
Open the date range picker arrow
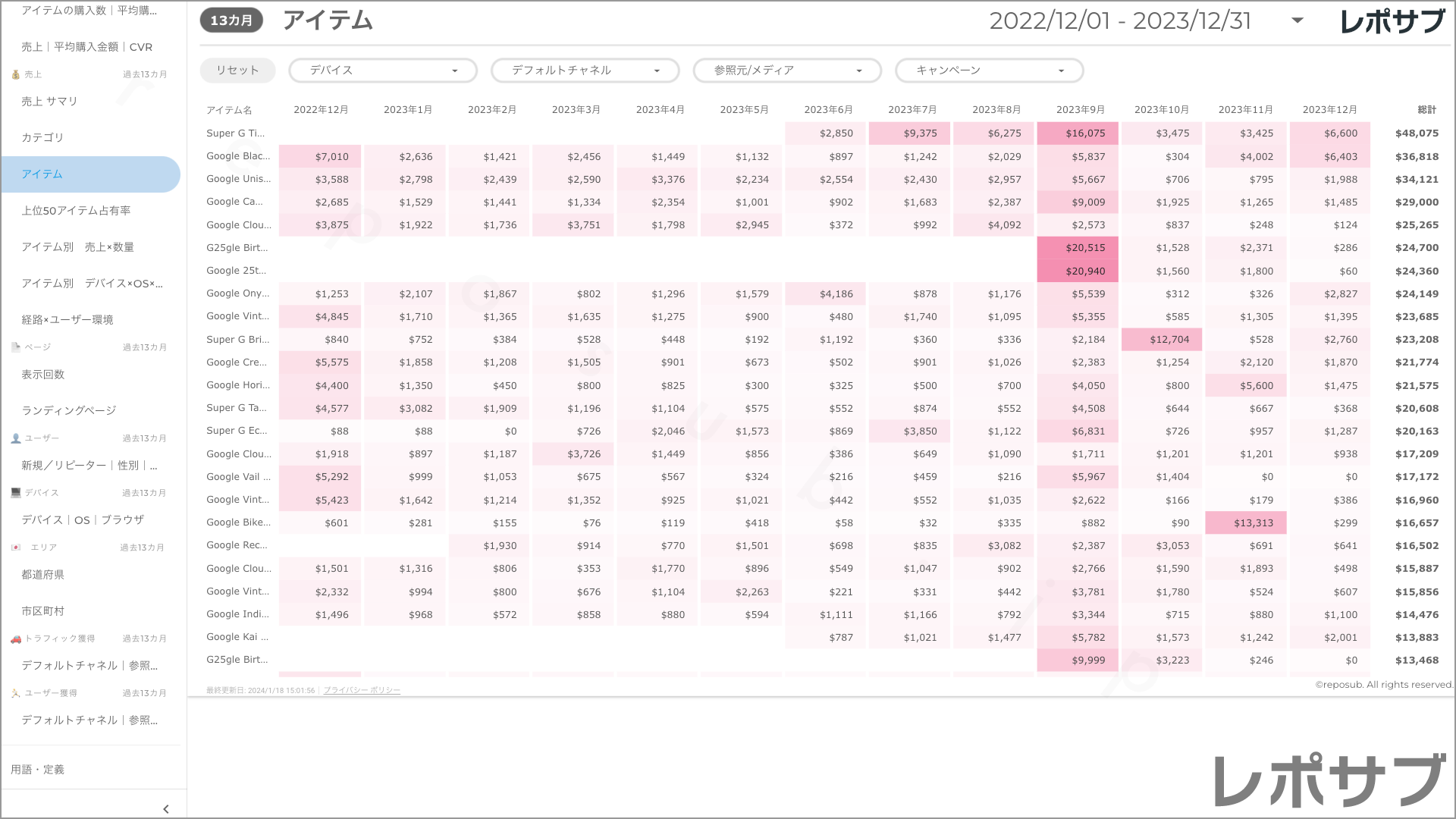[1298, 20]
